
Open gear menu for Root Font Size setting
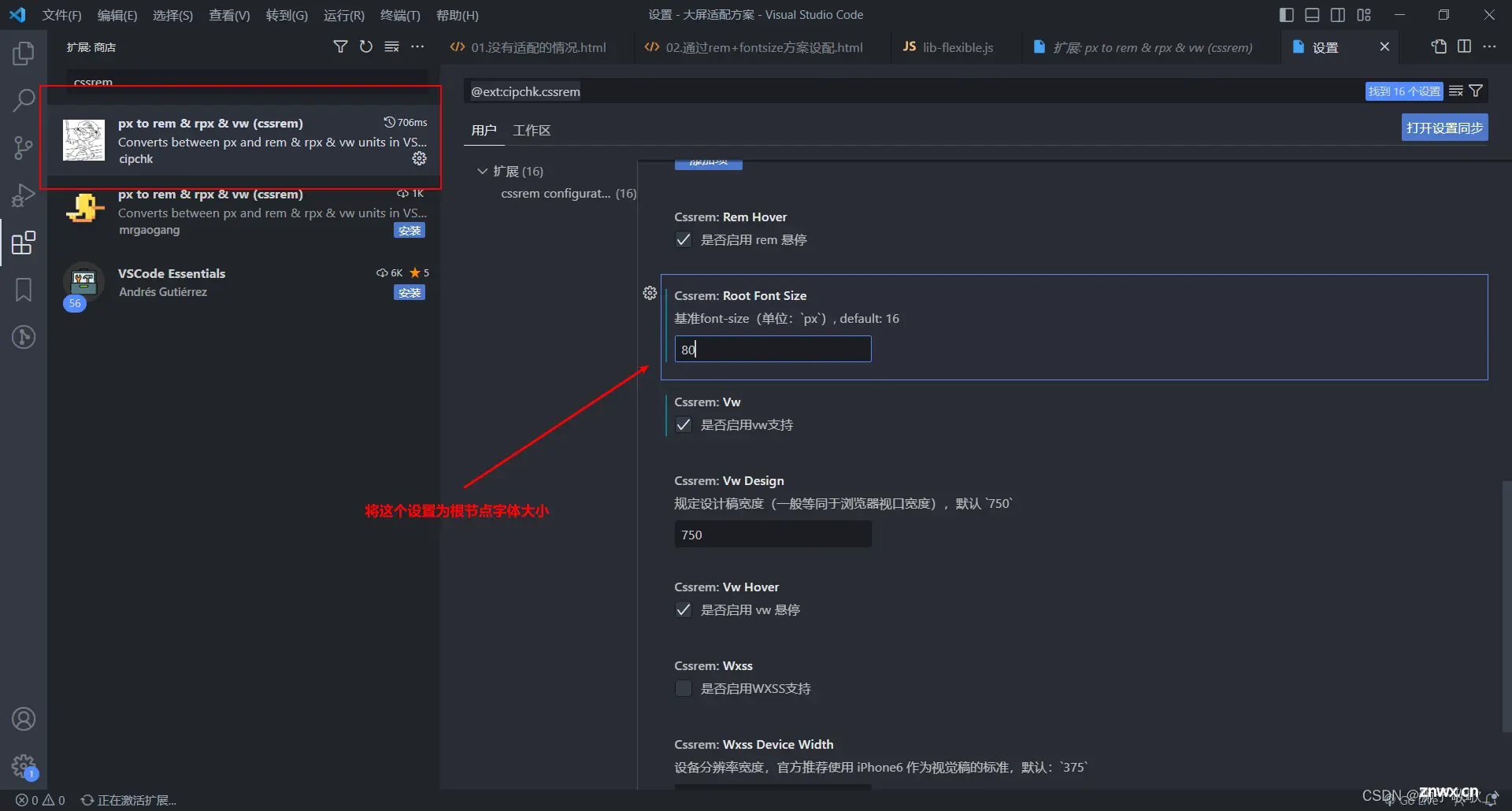[650, 293]
